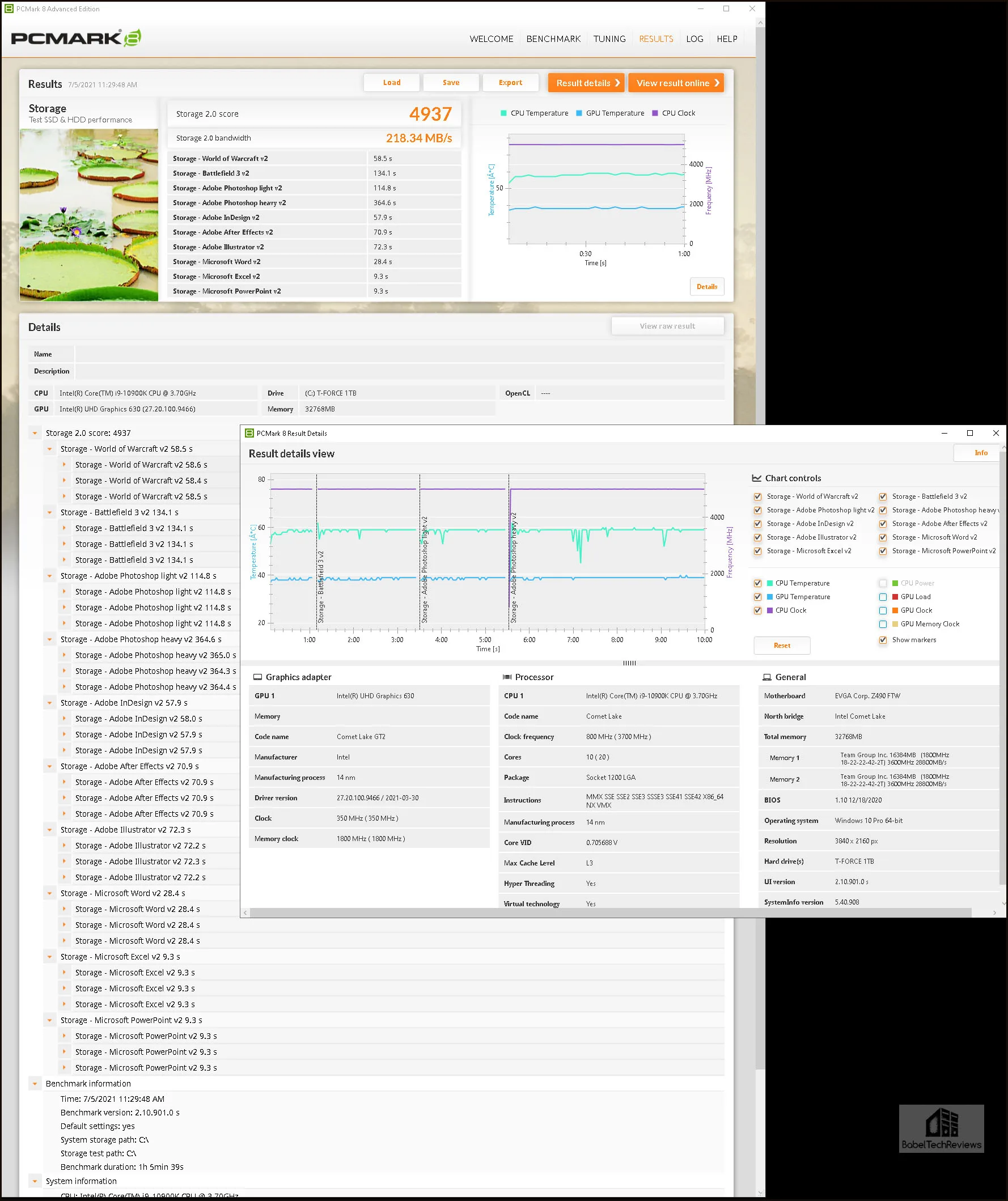Viewport: 1008px width, 1201px height.
Task: Toggle Storage - Adobe Illustrator v2 chart checkbox
Action: pyautogui.click(x=757, y=538)
